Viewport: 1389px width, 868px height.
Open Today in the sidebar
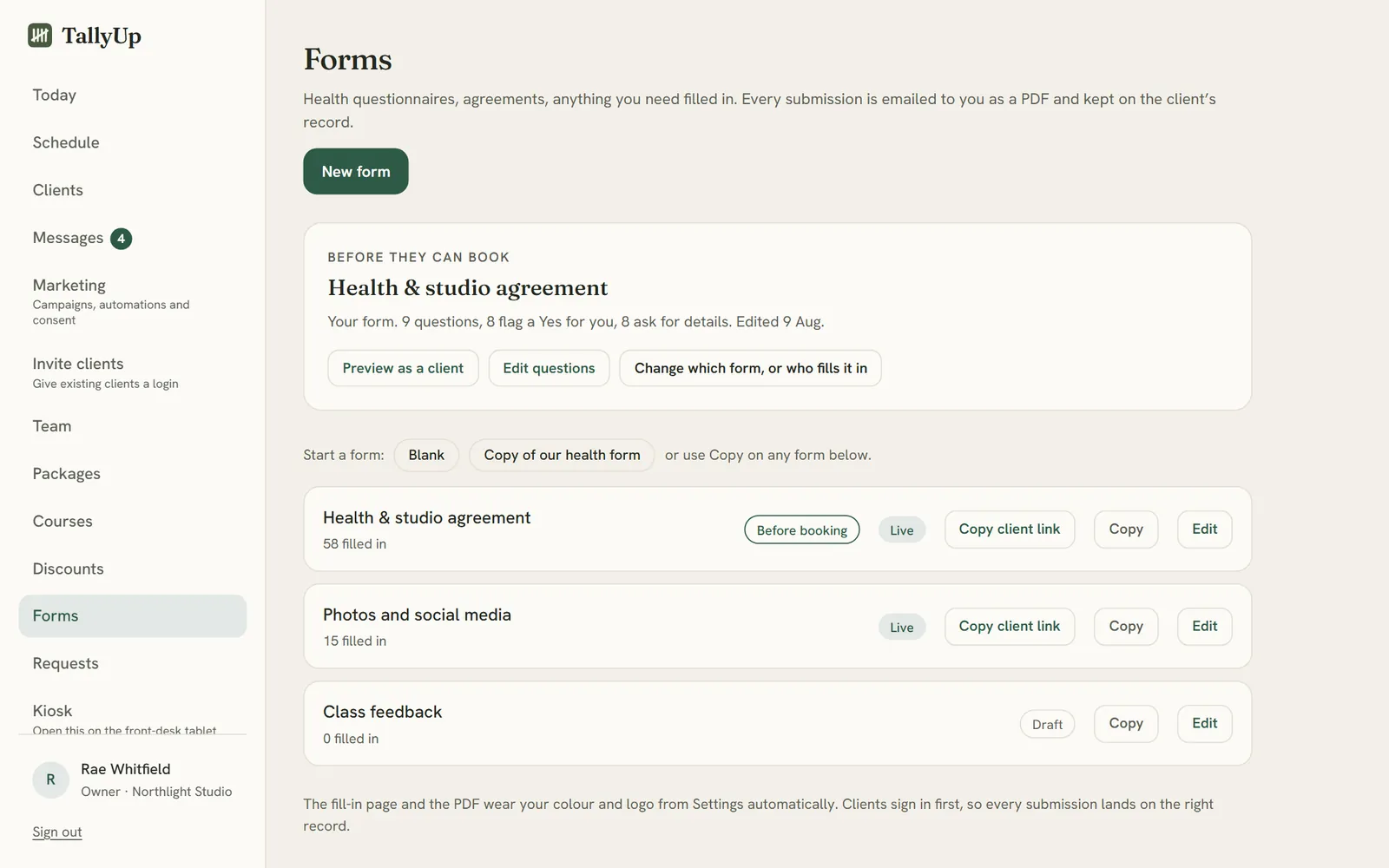coord(55,95)
